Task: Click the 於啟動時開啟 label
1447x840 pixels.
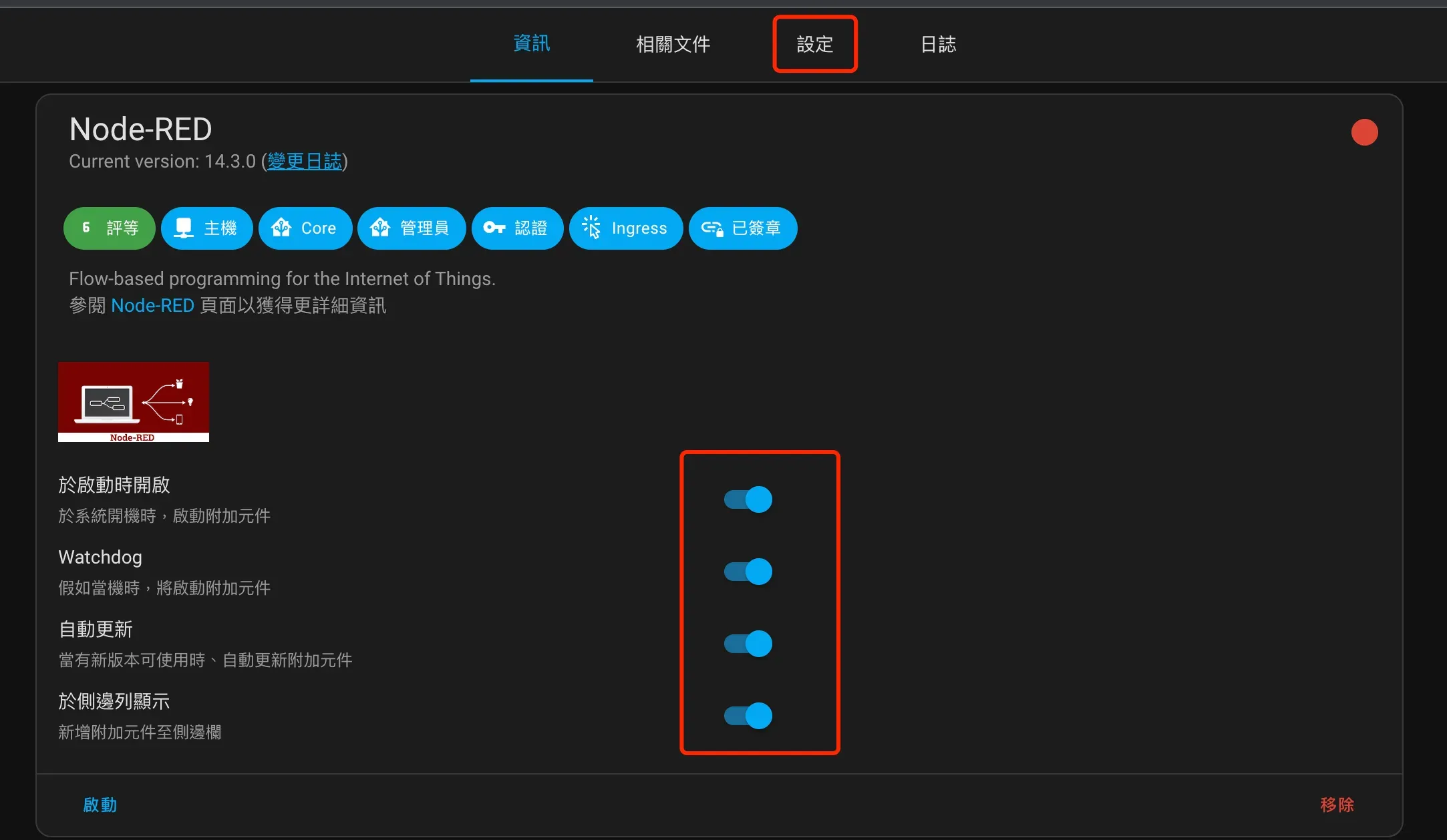Action: point(114,485)
